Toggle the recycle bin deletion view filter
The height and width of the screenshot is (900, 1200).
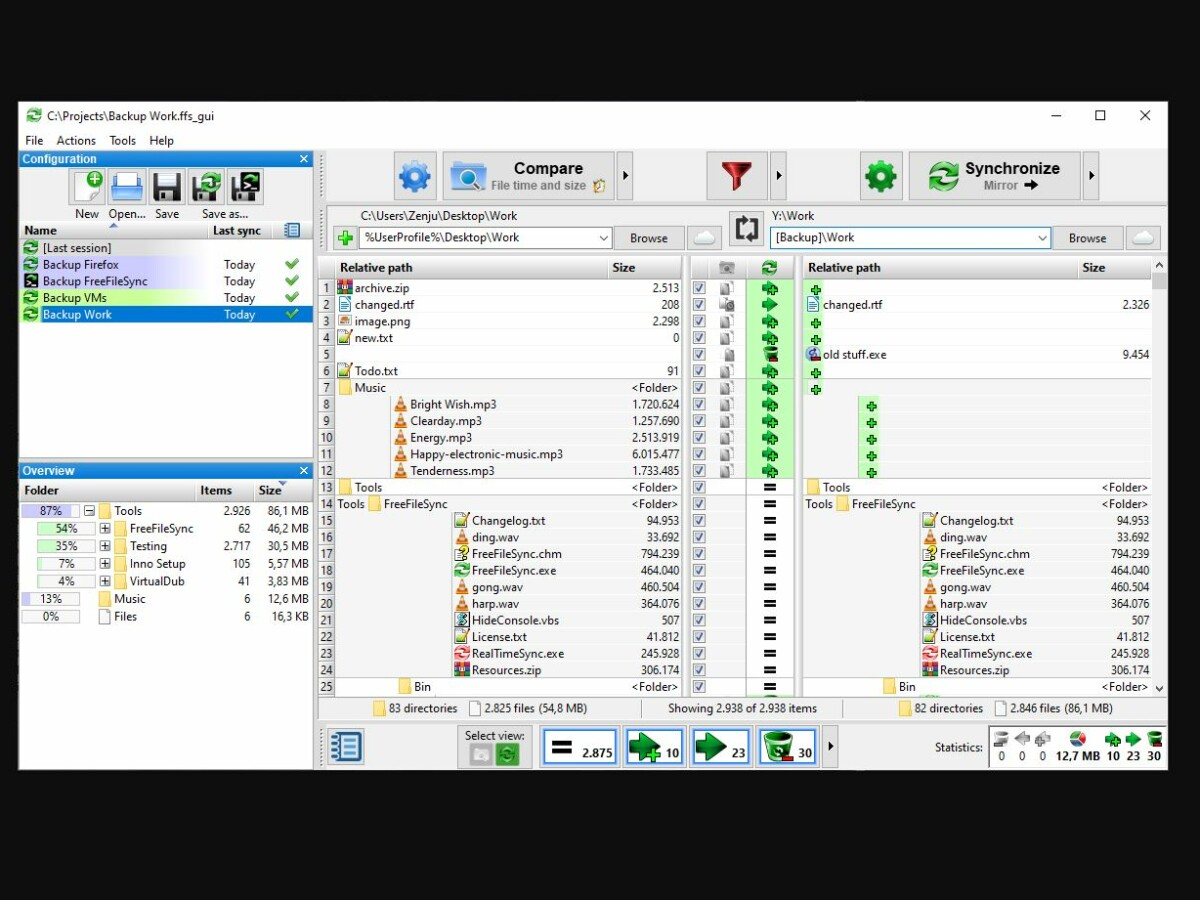pyautogui.click(x=788, y=746)
